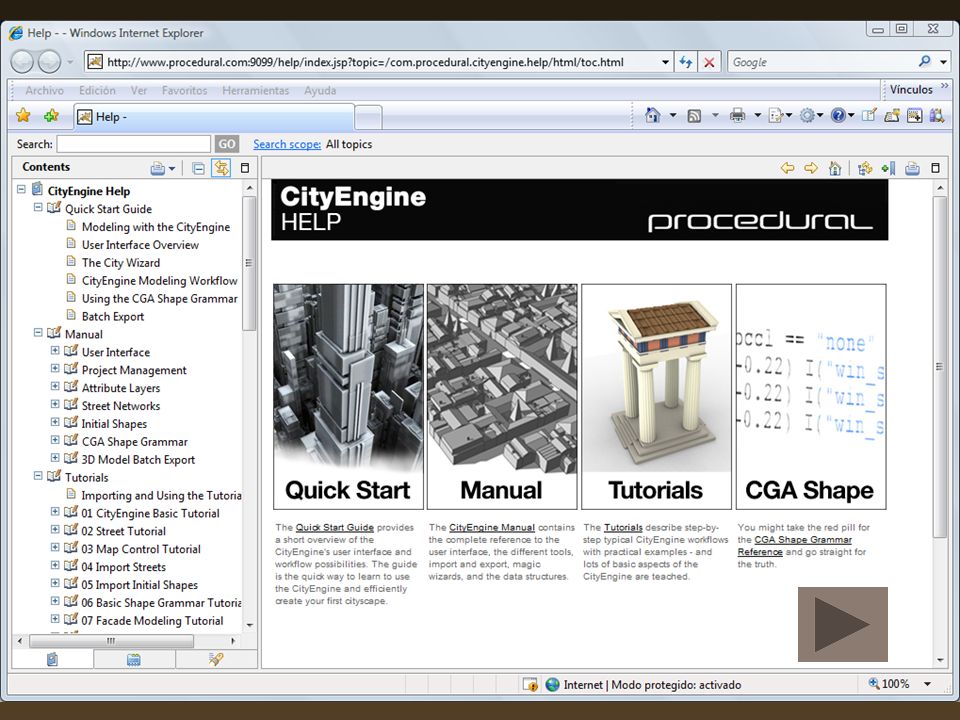Open the address bar history dropdown
Screen dimensions: 960x720
pos(665,62)
